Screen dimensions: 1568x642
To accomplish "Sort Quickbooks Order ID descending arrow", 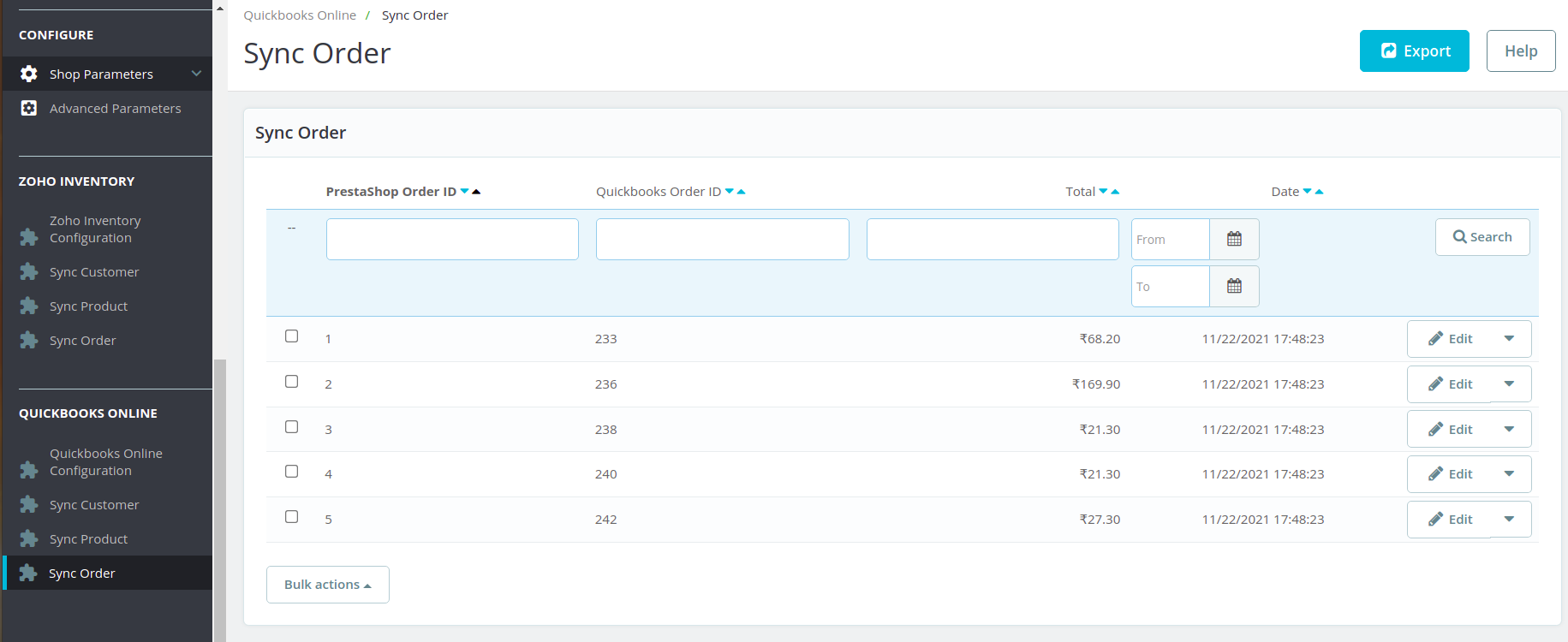I will pos(730,191).
